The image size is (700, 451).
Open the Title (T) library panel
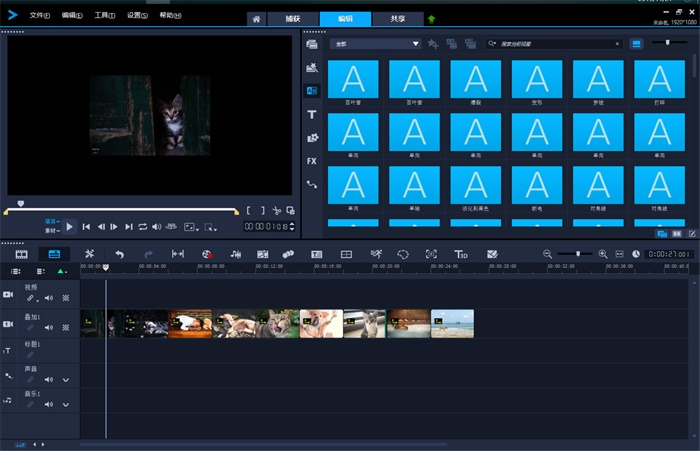[312, 115]
